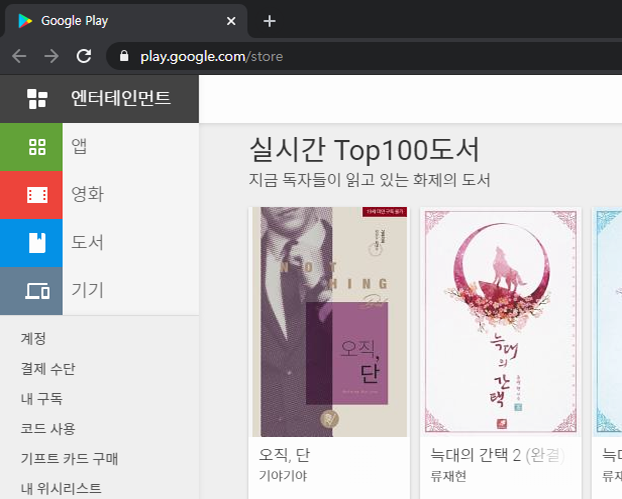Click the author name 기야기야
This screenshot has width=622, height=499.
click(x=283, y=476)
